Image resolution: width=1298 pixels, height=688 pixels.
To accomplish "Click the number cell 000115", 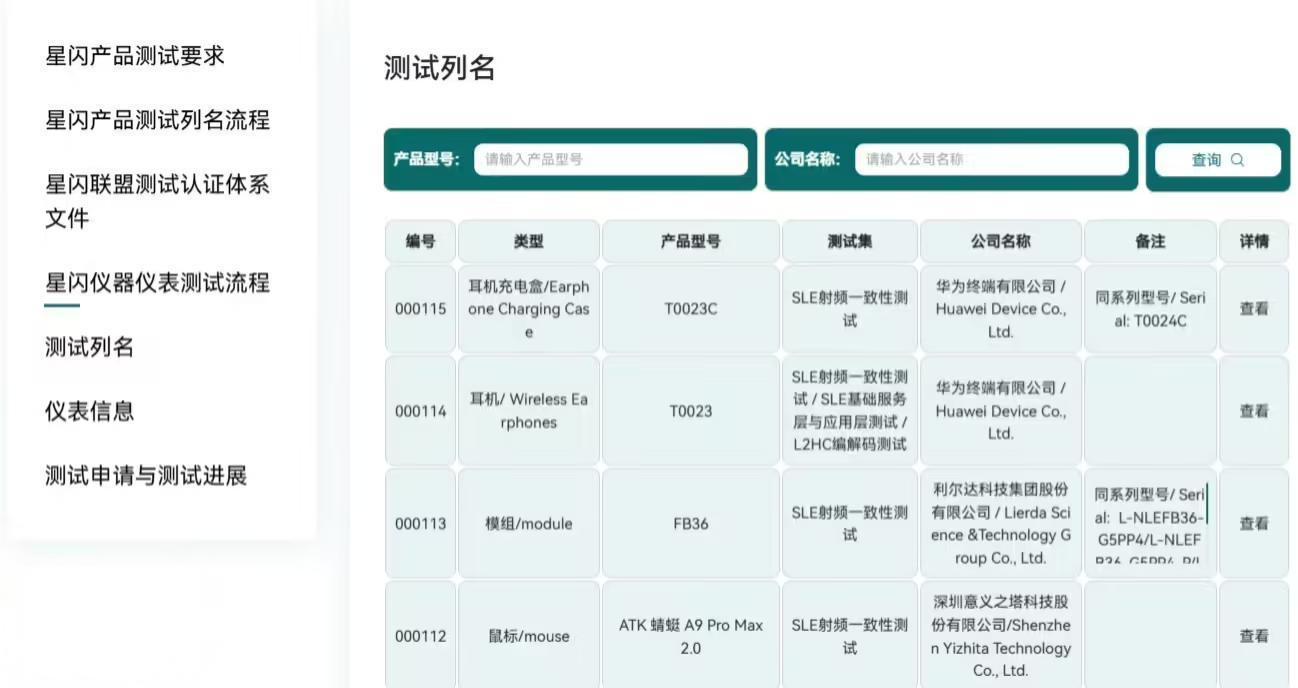I will (420, 309).
